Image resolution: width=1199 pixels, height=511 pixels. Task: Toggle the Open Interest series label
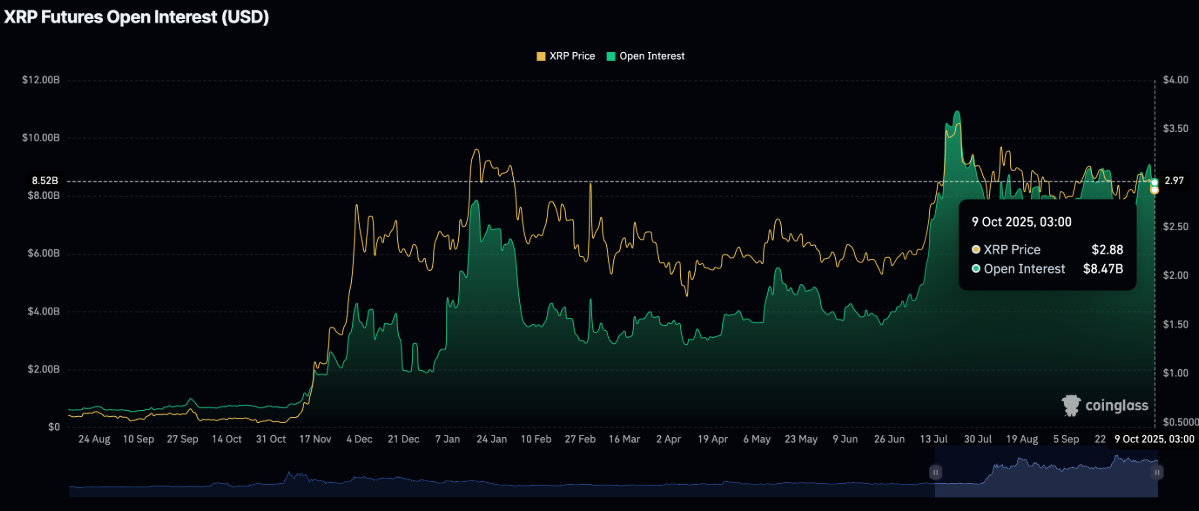tap(651, 57)
